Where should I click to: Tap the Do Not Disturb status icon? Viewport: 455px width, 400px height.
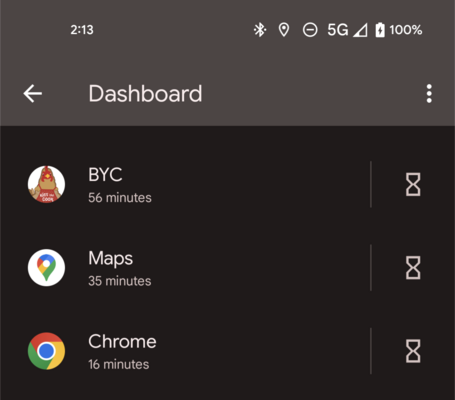coord(310,30)
